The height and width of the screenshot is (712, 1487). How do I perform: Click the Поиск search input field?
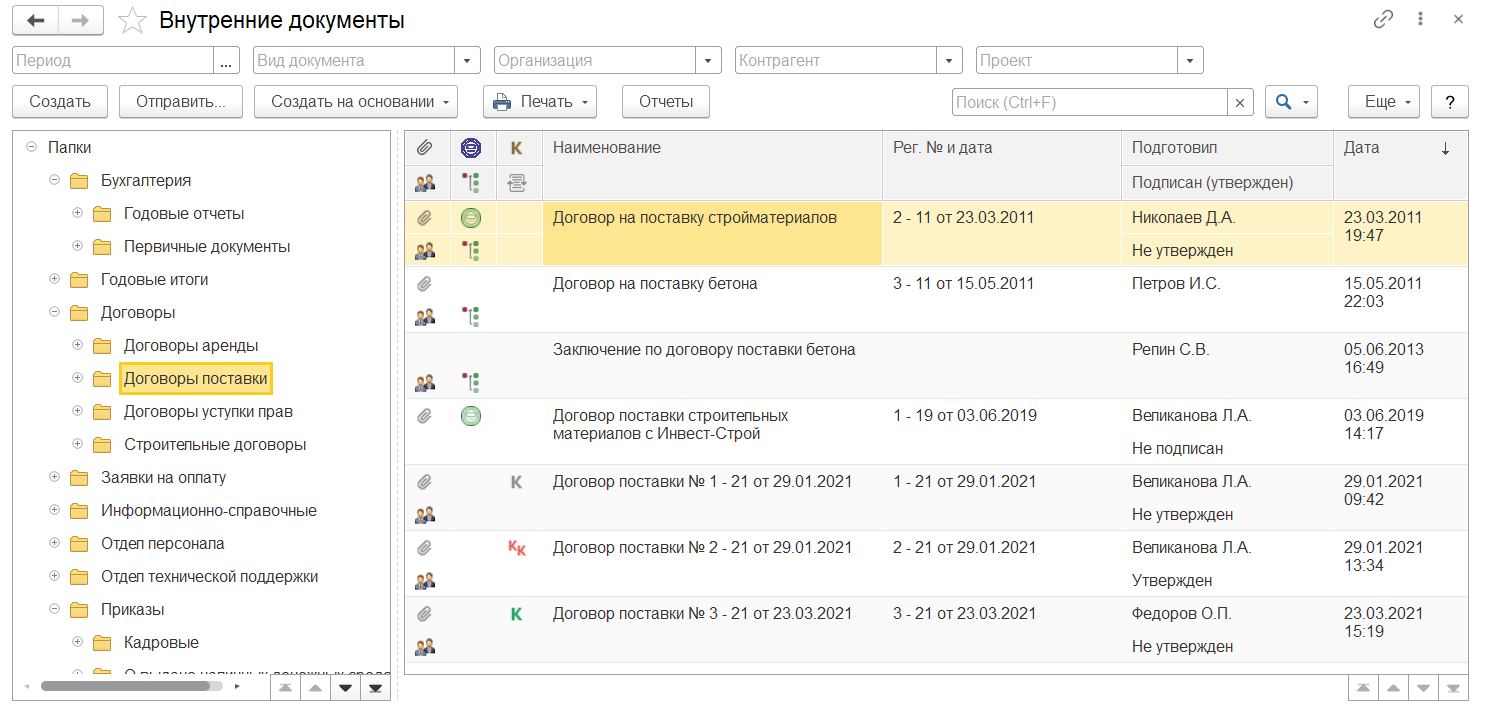[1088, 102]
